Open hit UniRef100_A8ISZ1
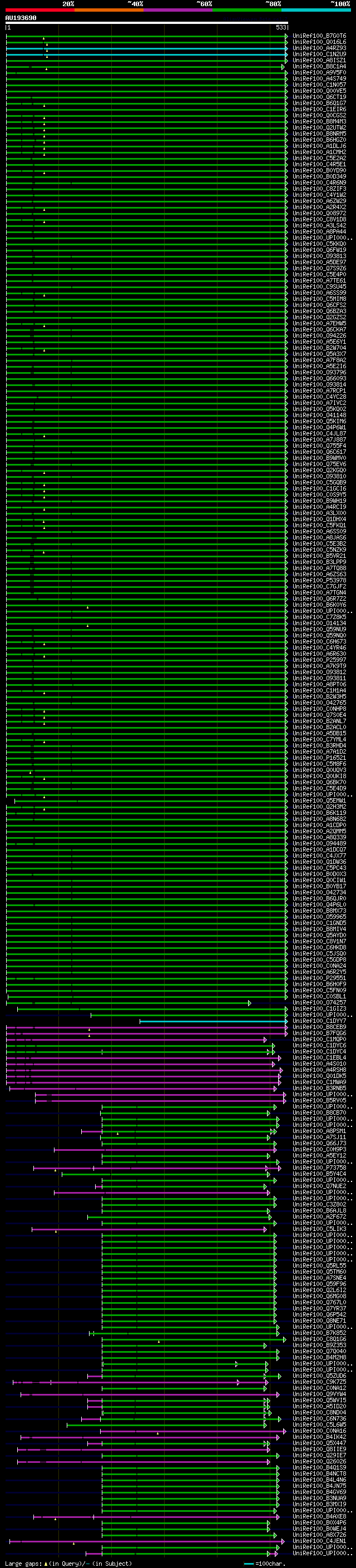The width and height of the screenshot is (356, 1568). coord(319,60)
